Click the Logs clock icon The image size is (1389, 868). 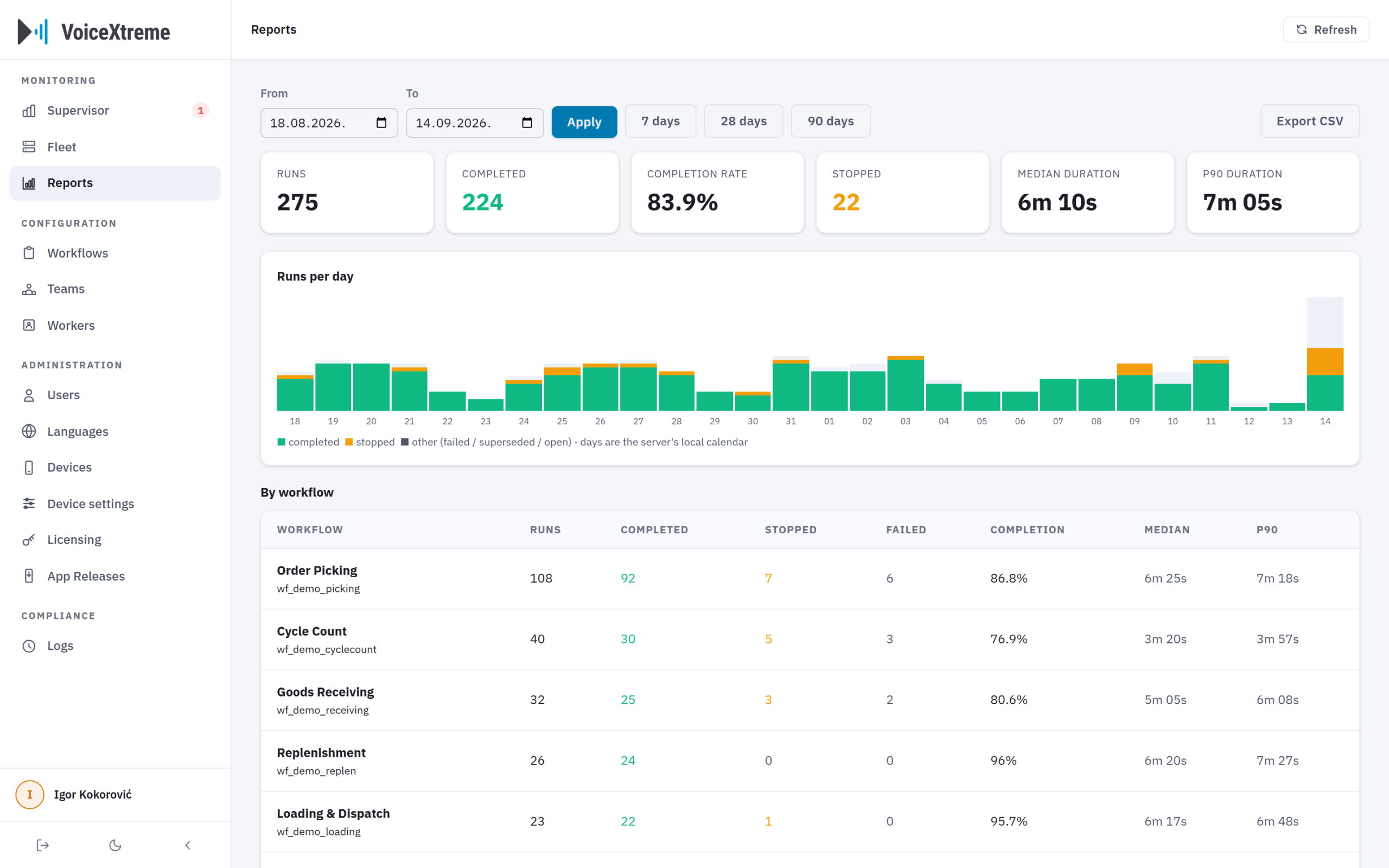29,646
